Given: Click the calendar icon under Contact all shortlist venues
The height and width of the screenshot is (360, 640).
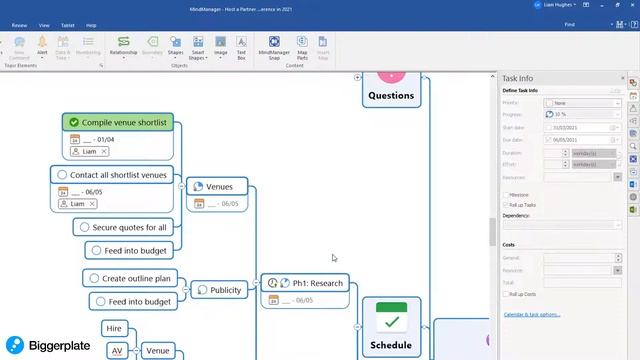Looking at the screenshot, I should [x=63, y=191].
